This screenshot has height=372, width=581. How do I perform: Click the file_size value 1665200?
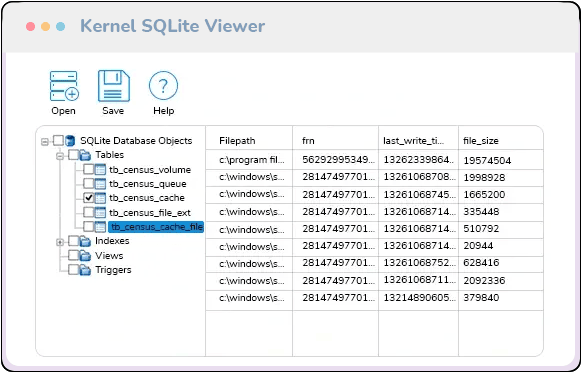tap(484, 195)
